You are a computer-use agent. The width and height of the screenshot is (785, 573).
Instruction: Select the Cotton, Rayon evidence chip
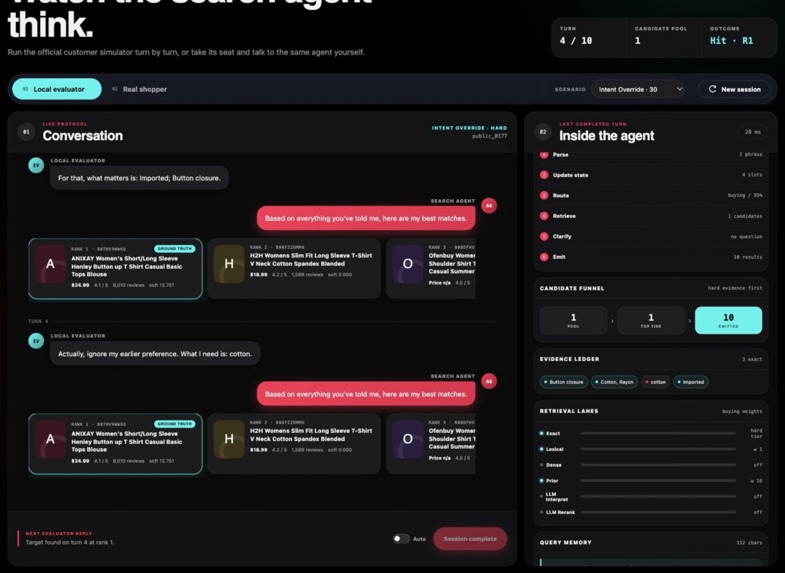point(614,382)
